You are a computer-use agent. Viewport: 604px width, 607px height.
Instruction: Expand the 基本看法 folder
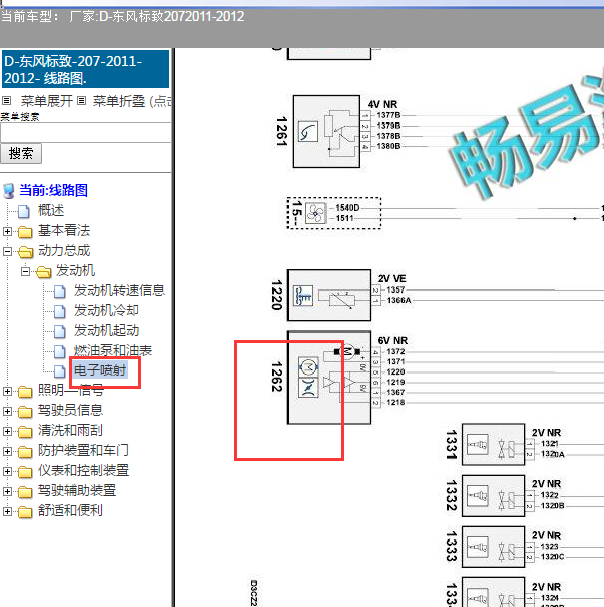pyautogui.click(x=7, y=231)
